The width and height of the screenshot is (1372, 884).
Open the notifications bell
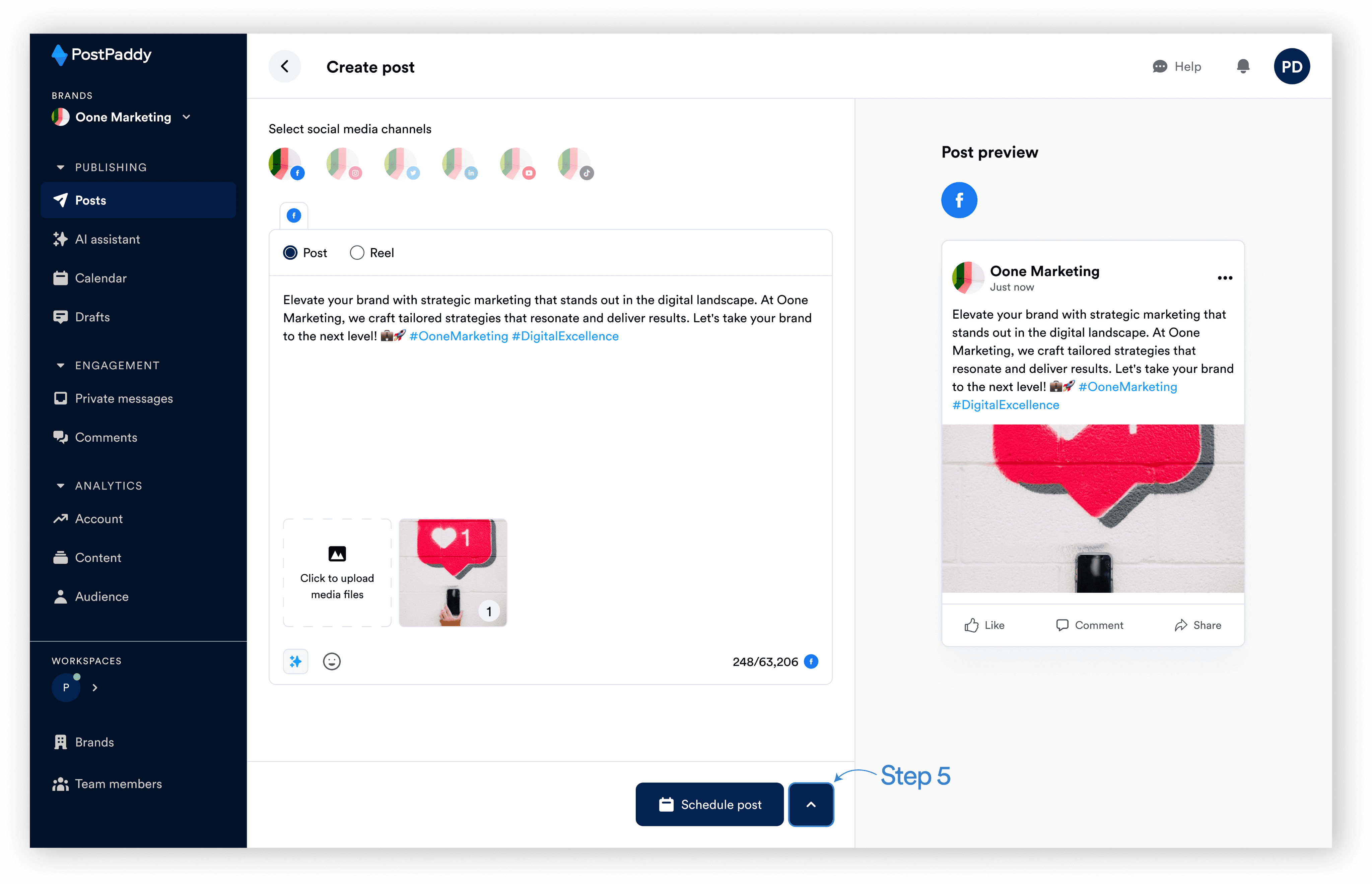(x=1243, y=67)
